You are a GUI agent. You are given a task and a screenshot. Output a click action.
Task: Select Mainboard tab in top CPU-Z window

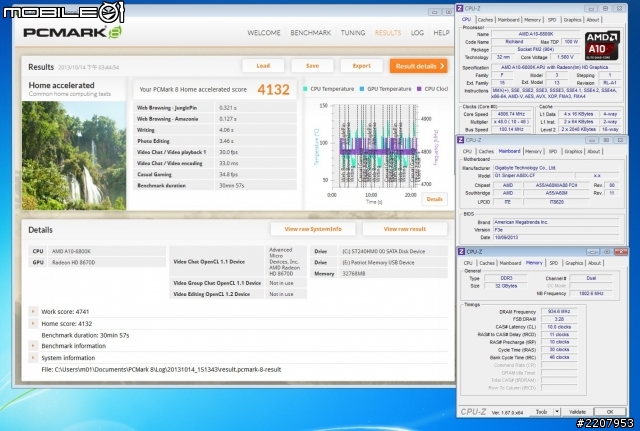tap(509, 20)
